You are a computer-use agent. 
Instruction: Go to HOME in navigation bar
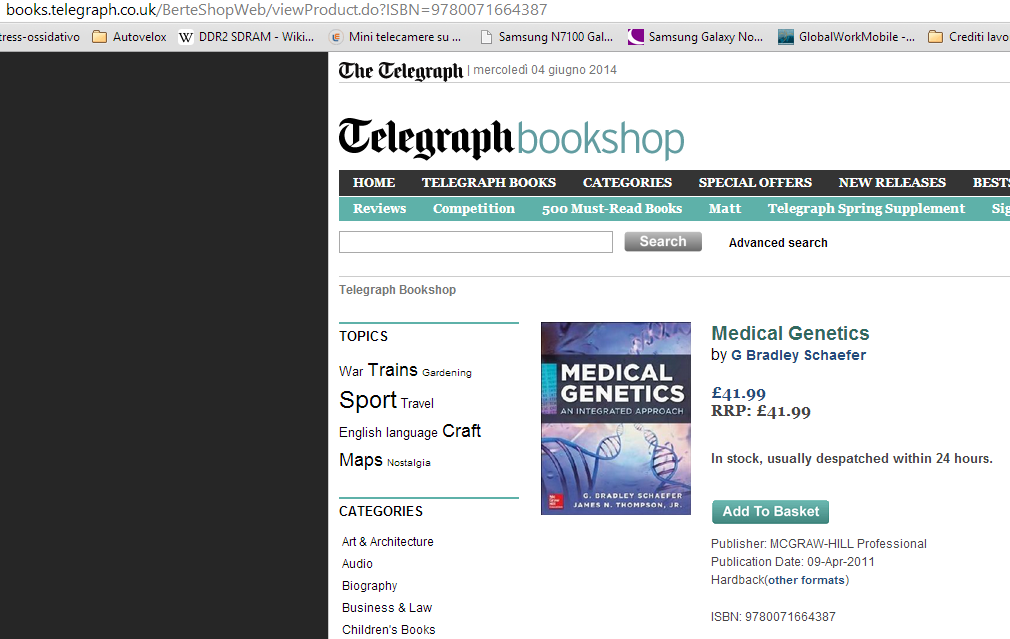[374, 182]
